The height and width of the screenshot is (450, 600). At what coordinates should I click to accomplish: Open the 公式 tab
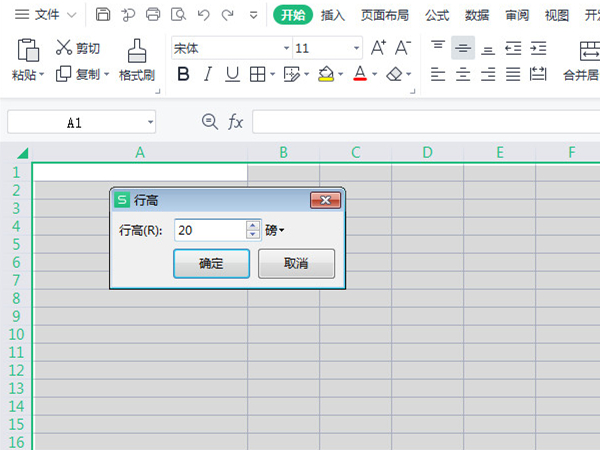coord(437,15)
